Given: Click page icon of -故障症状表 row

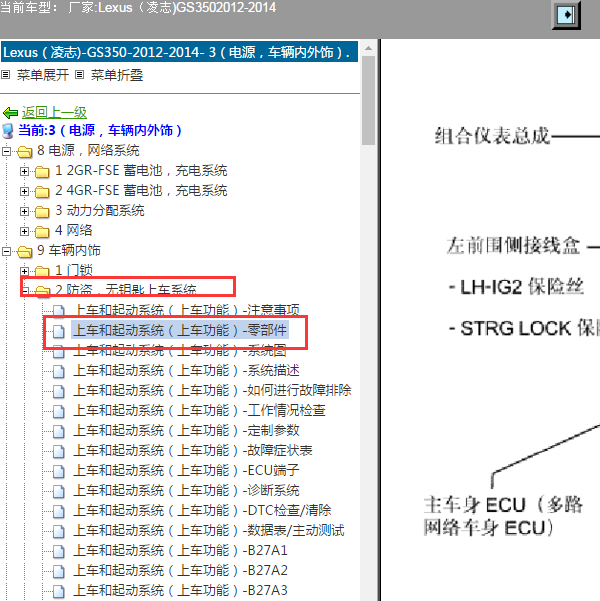Looking at the screenshot, I should click(59, 451).
